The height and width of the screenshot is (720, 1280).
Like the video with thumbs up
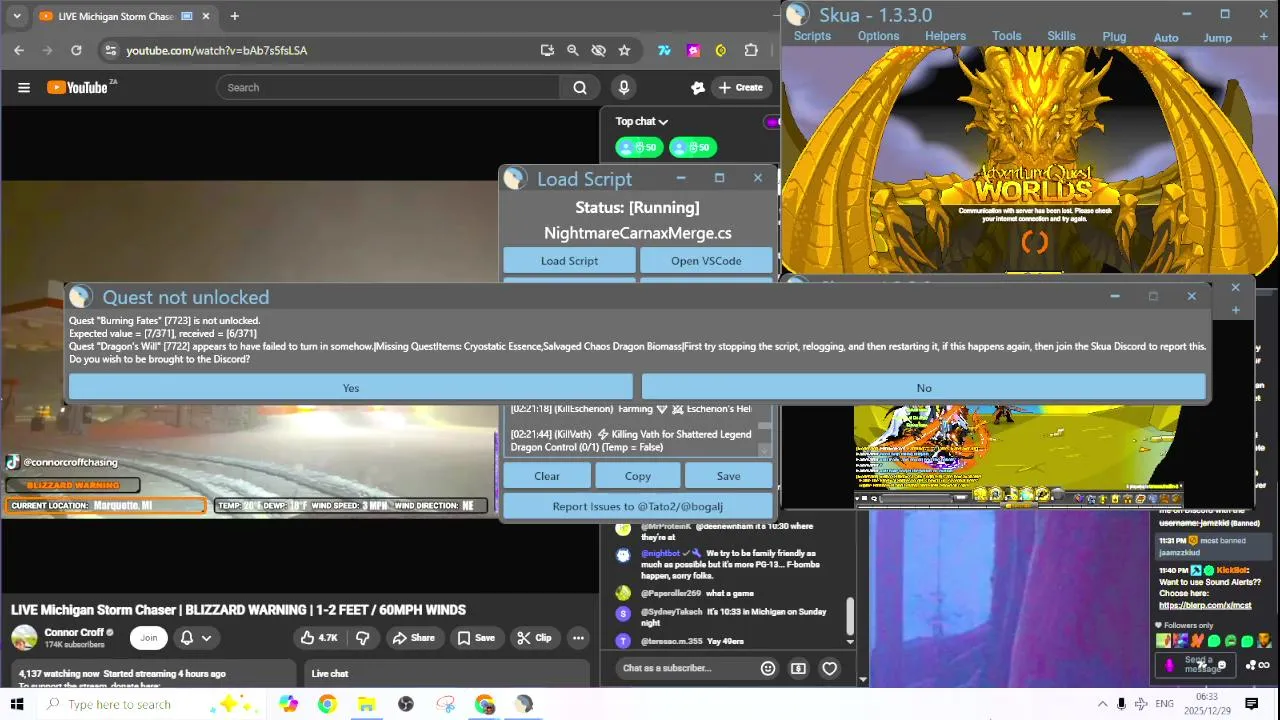coord(319,638)
